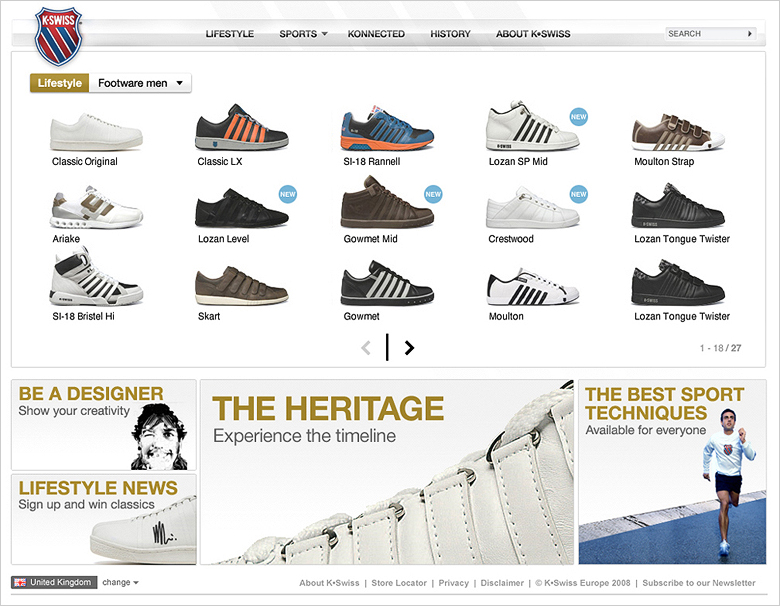Open the Footware men dropdown
The height and width of the screenshot is (606, 780).
[x=140, y=83]
